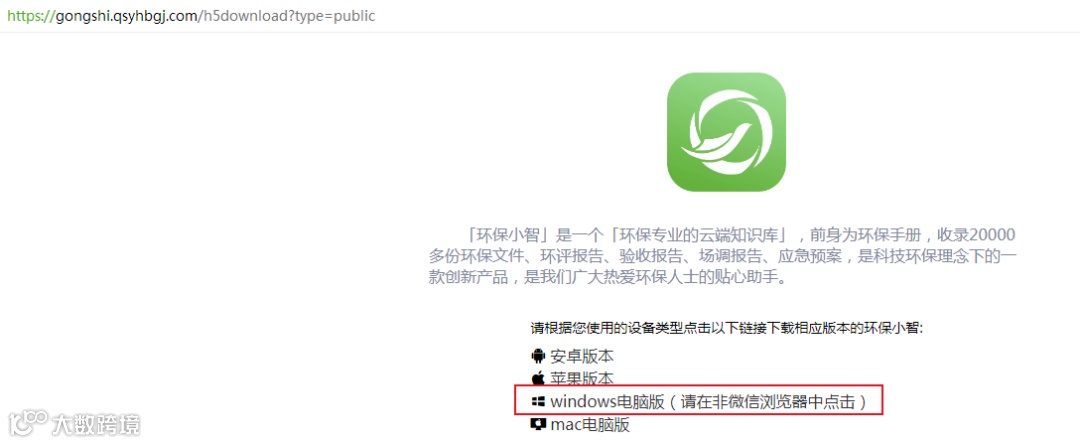Click the 请根据您使用的设备类型 instruction line
The width and height of the screenshot is (1080, 444).
click(x=731, y=328)
